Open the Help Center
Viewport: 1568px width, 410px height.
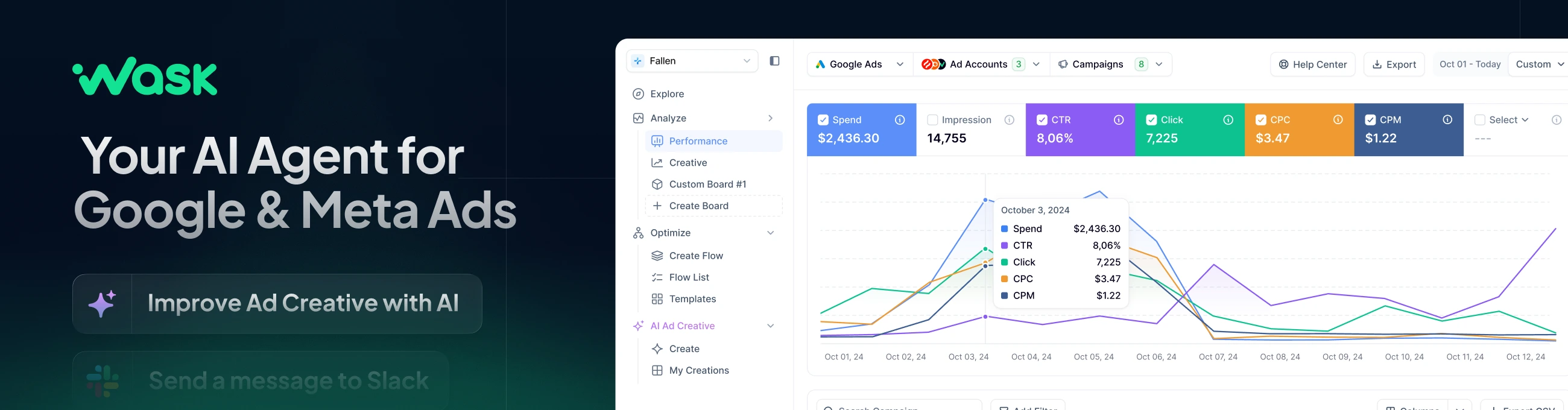[x=1312, y=65]
